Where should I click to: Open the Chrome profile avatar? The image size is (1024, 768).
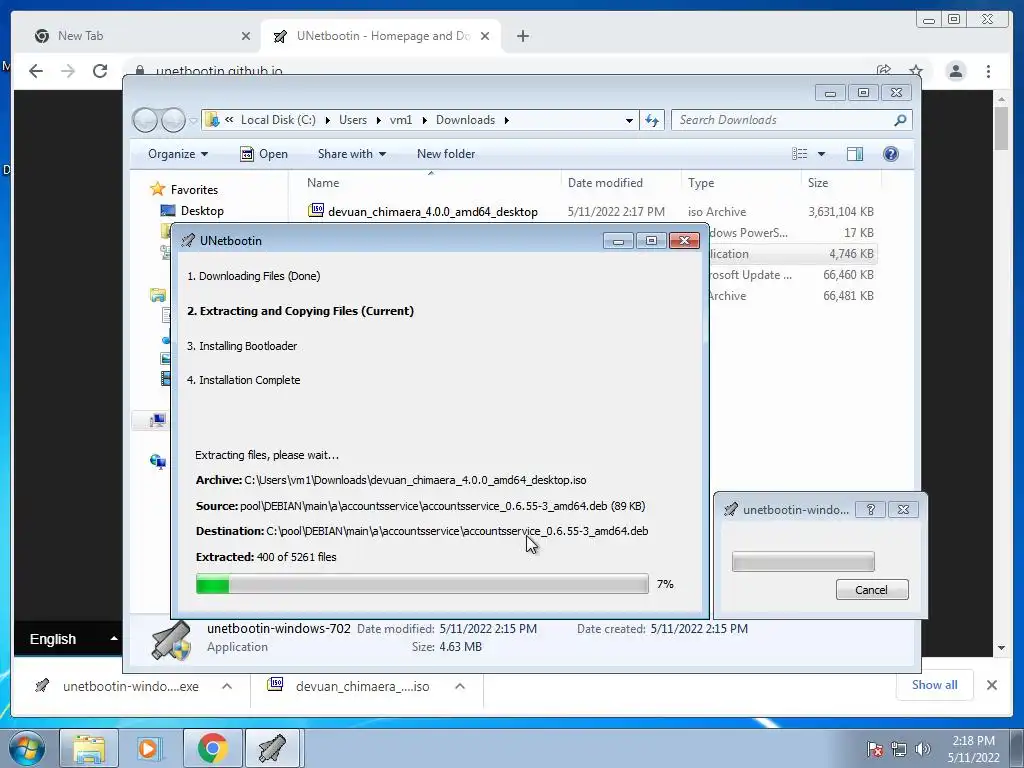click(955, 71)
